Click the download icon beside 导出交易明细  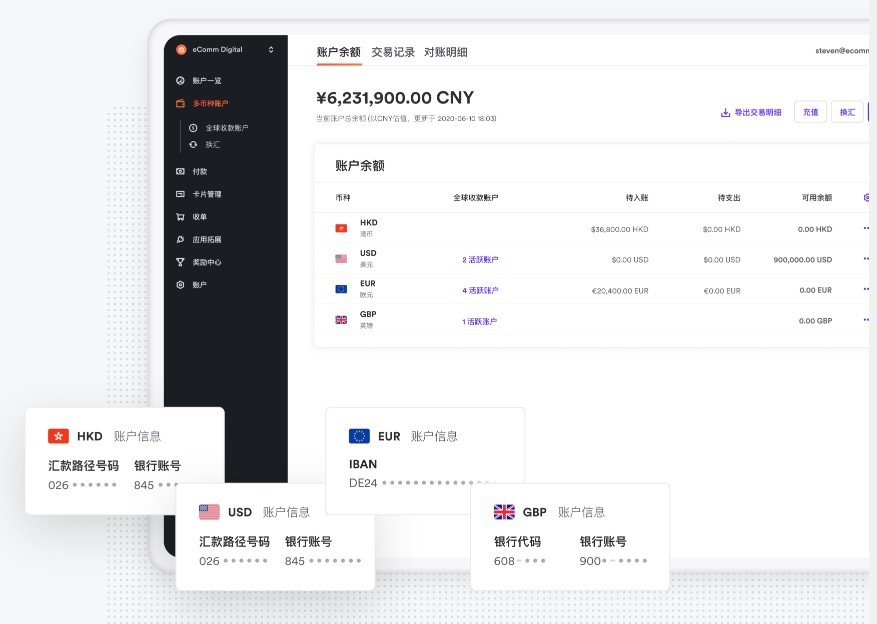724,112
